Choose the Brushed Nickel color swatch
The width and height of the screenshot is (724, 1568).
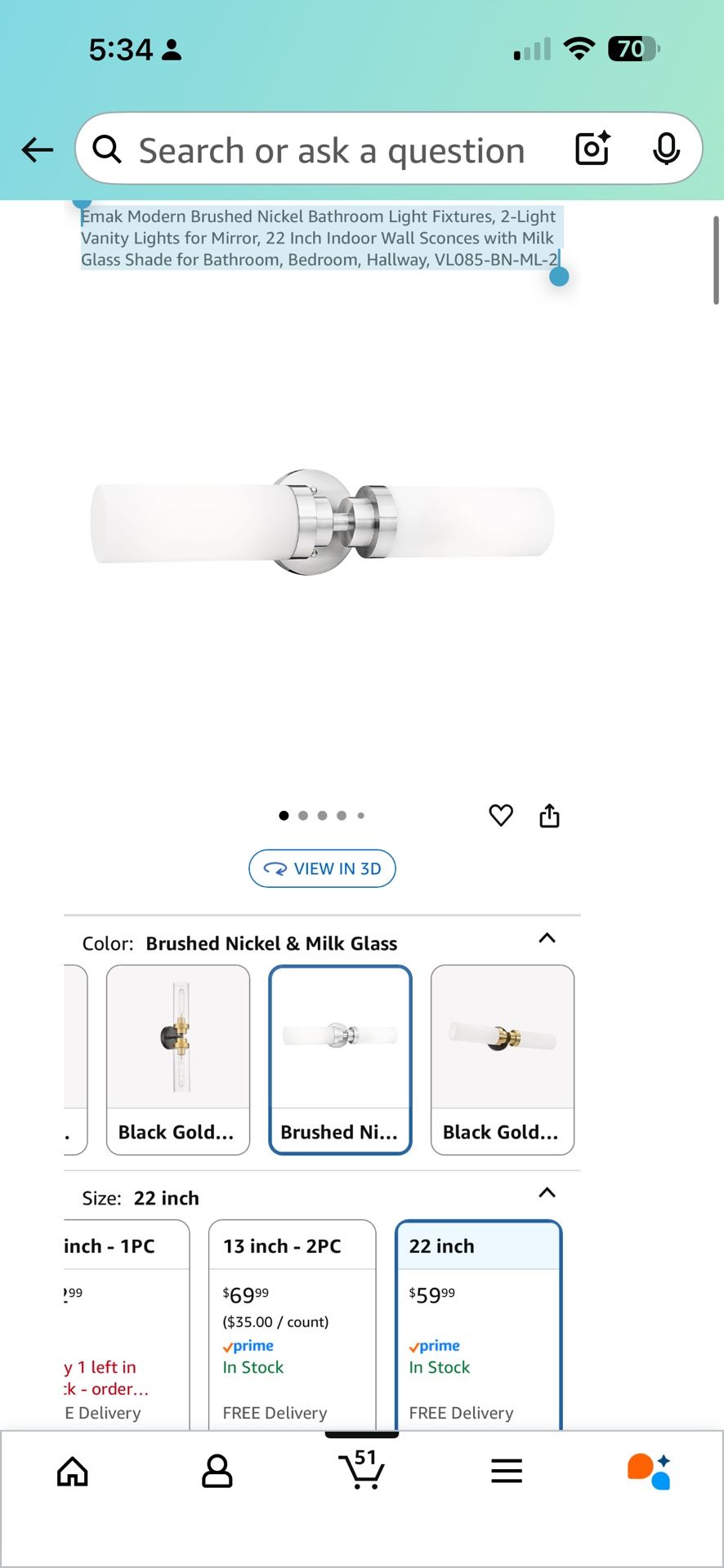340,1059
